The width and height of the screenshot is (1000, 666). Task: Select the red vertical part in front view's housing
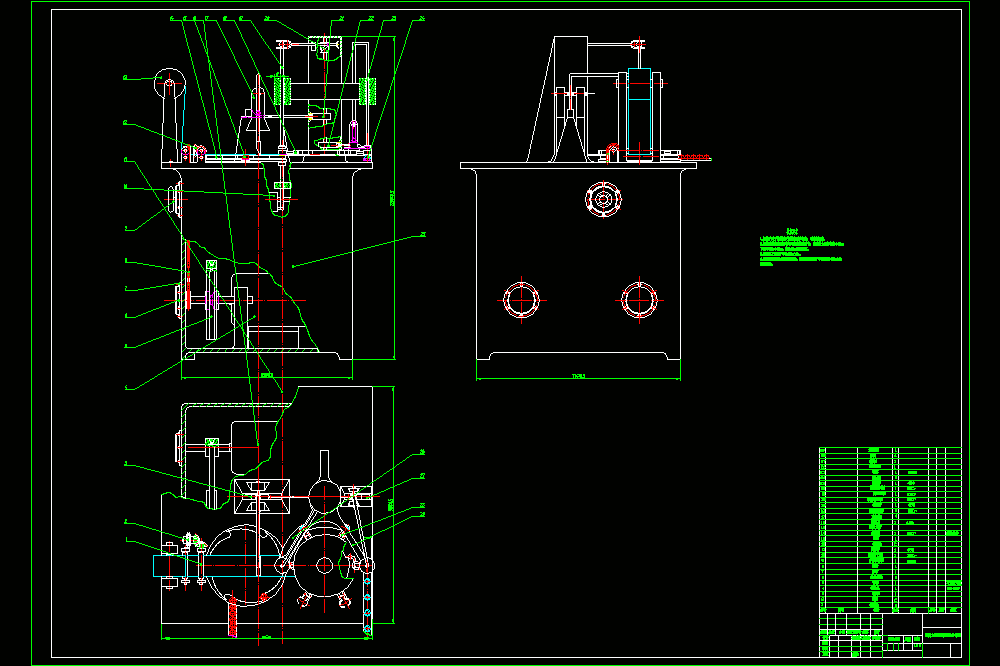coord(188,274)
